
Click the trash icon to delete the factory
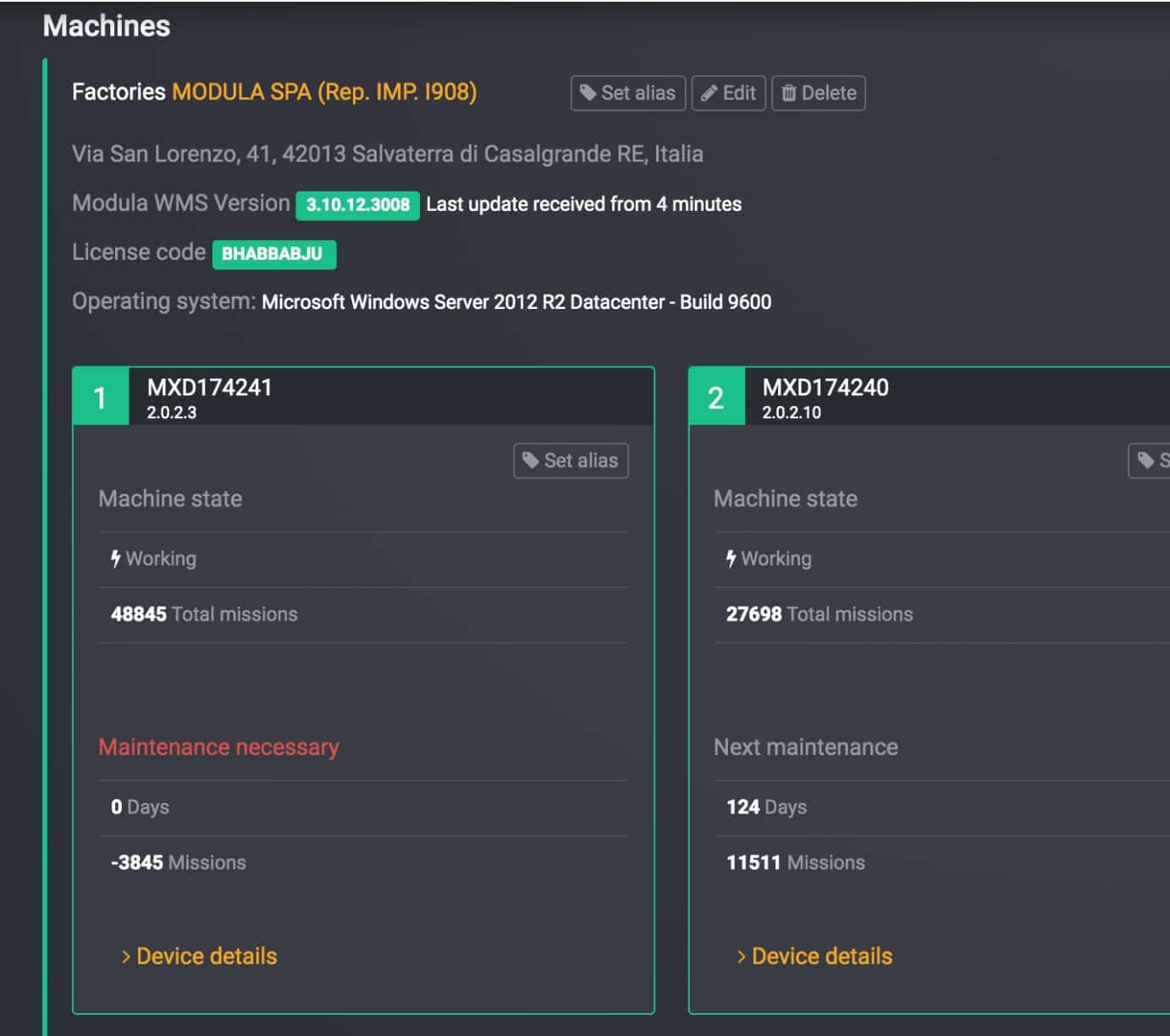[x=789, y=93]
